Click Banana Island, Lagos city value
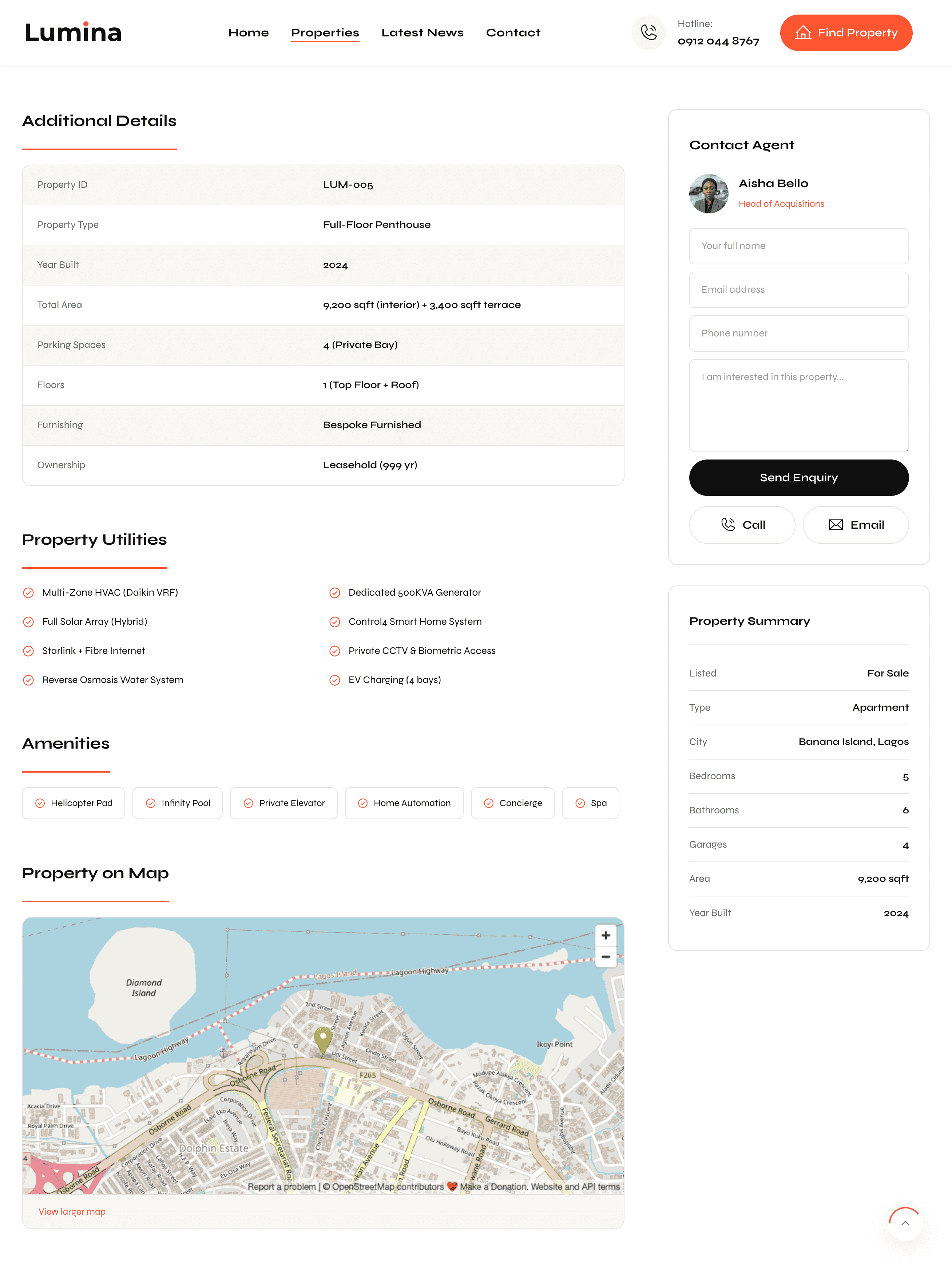The height and width of the screenshot is (1270, 952). point(853,742)
